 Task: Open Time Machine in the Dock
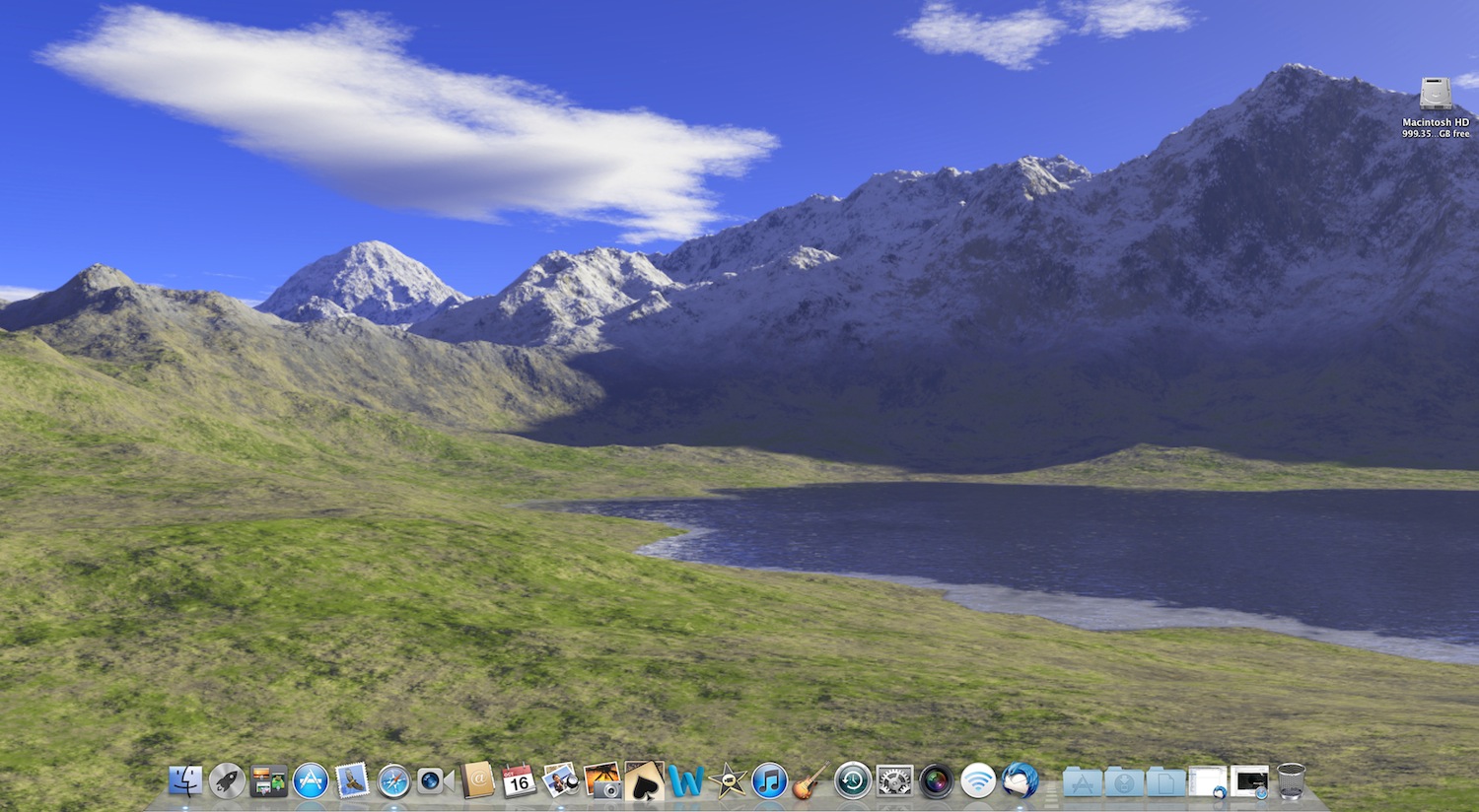(x=853, y=781)
